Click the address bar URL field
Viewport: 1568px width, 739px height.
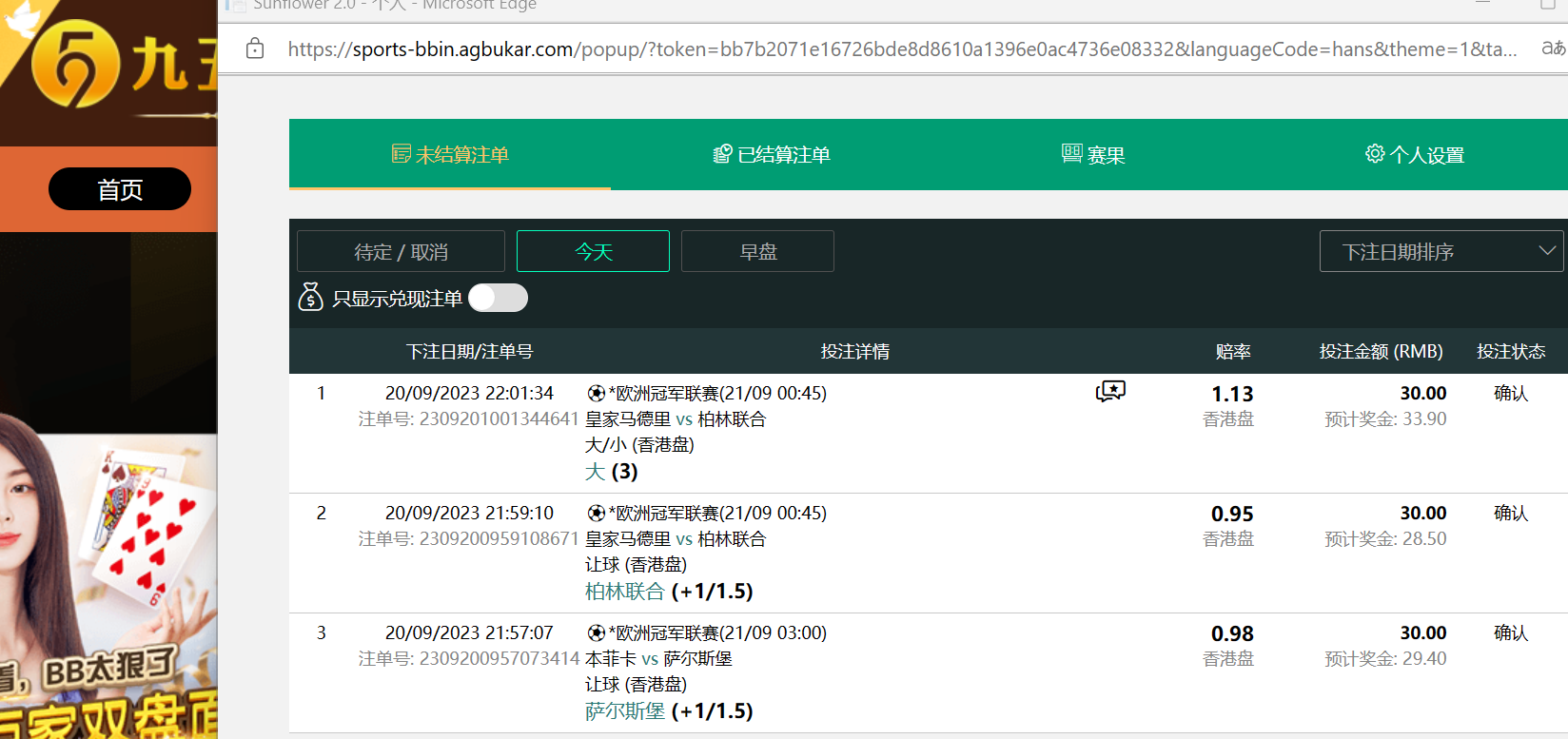coord(902,49)
